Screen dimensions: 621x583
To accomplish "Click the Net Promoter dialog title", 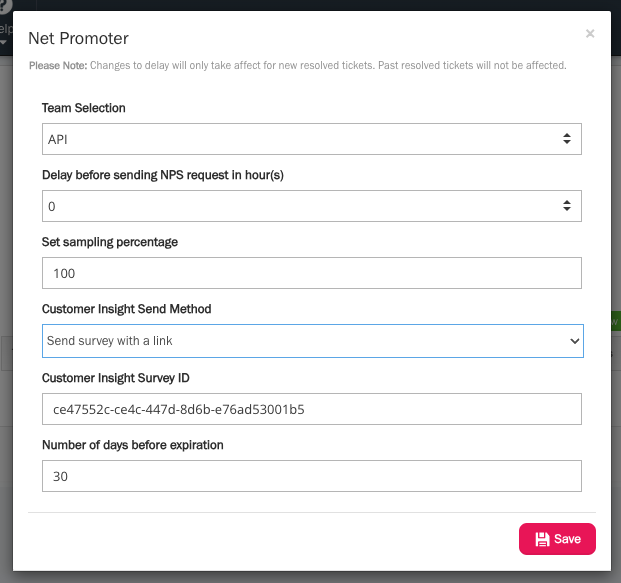I will [x=78, y=39].
